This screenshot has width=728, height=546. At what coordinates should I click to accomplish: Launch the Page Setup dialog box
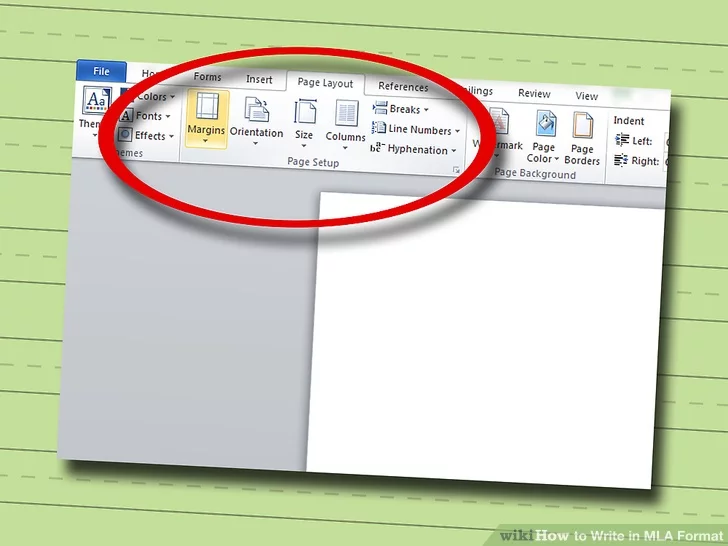click(456, 171)
